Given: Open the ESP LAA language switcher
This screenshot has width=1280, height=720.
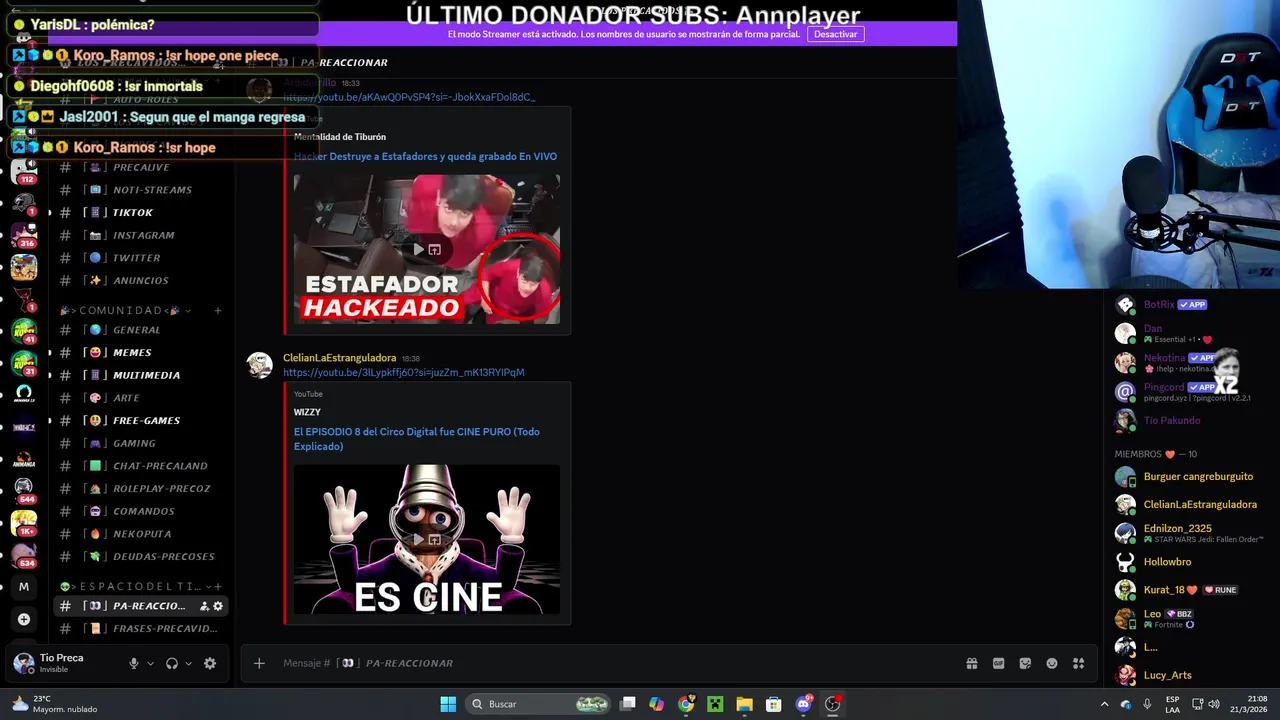Looking at the screenshot, I should coord(1172,704).
